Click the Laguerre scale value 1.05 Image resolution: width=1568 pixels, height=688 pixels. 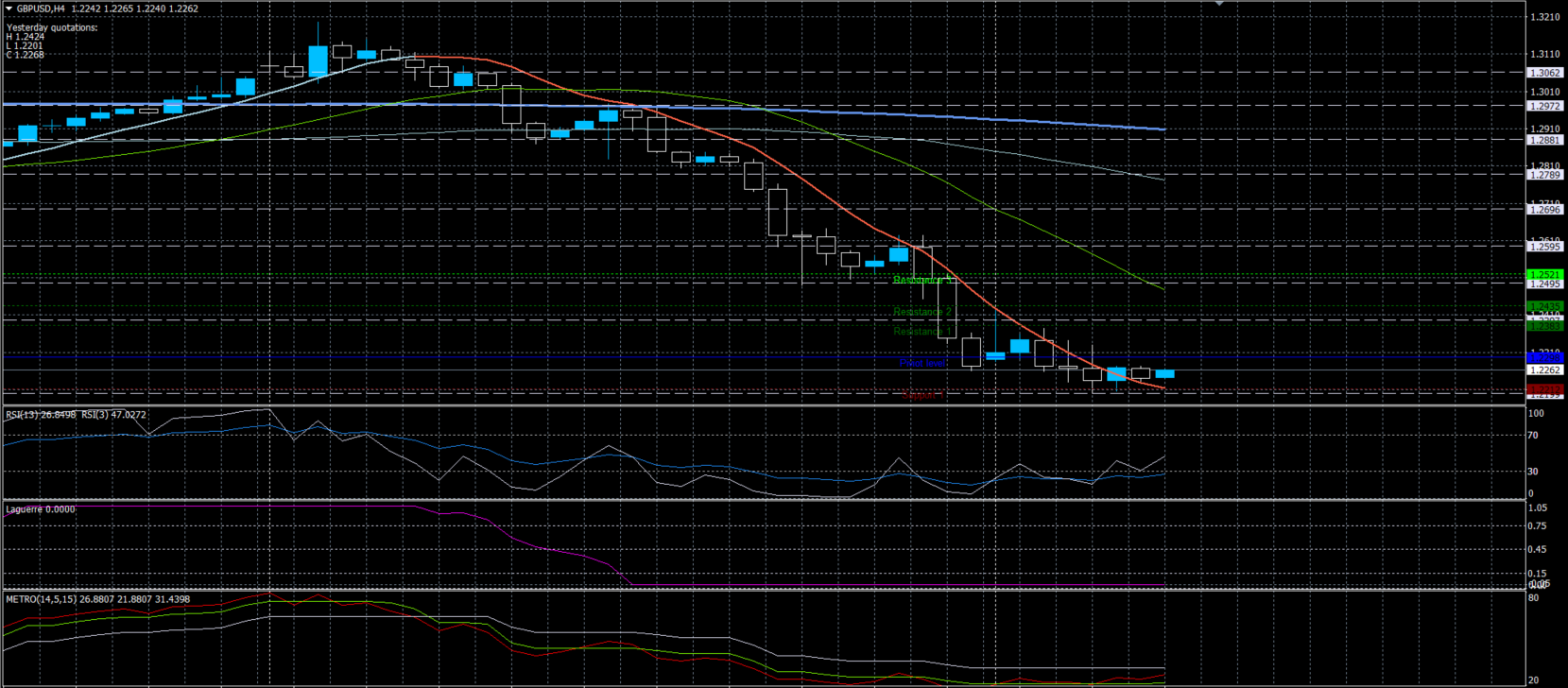click(1538, 508)
